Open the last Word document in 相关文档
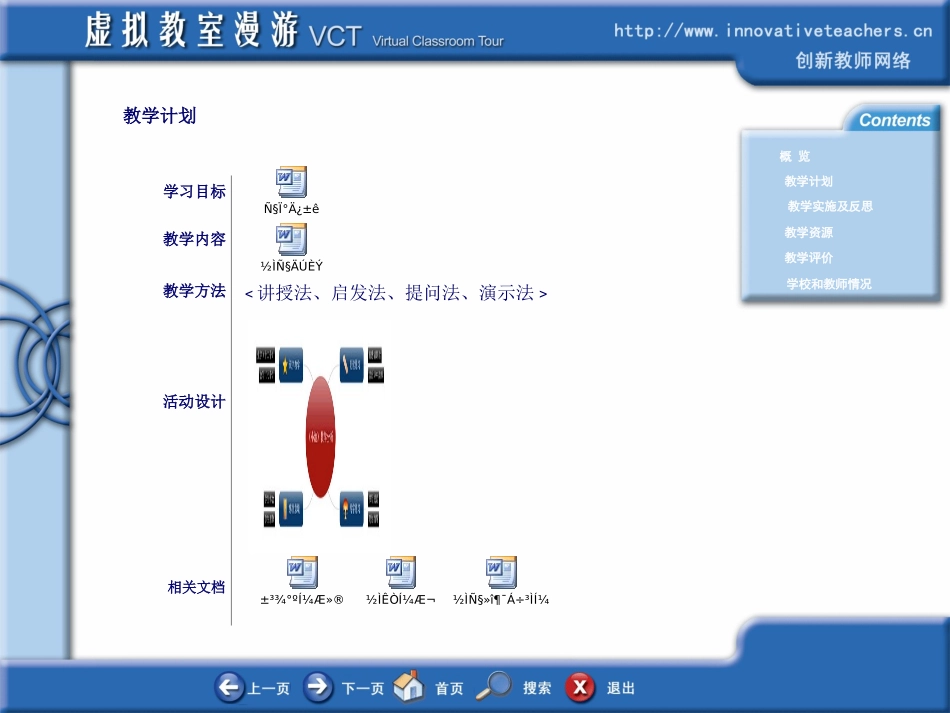 click(x=501, y=572)
